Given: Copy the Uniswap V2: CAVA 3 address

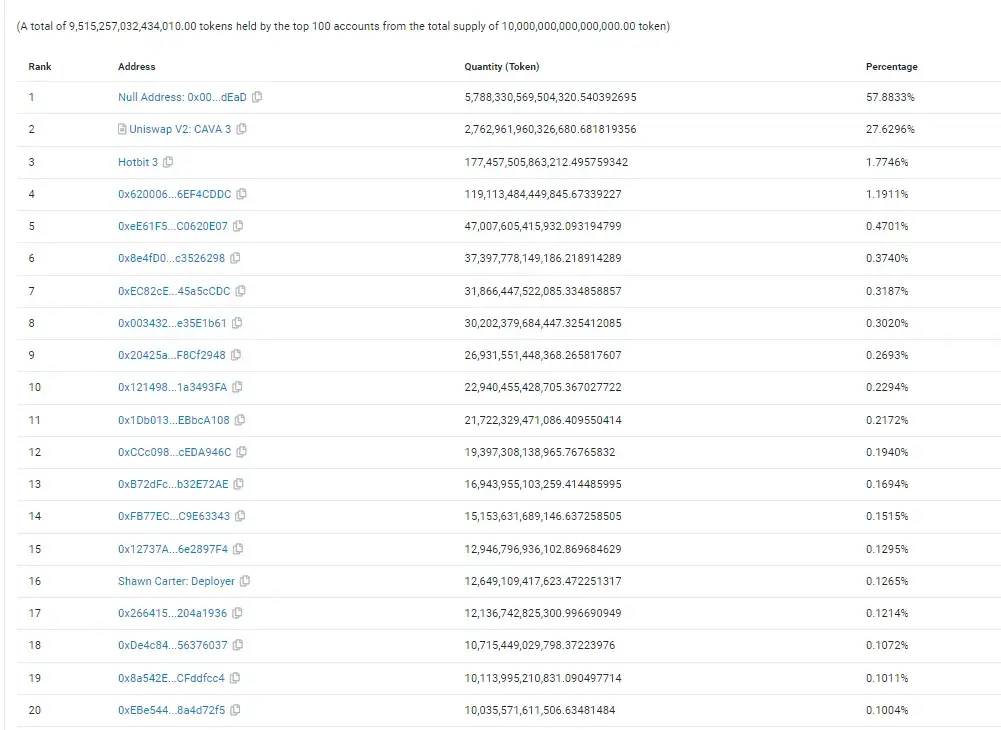Looking at the screenshot, I should [241, 129].
